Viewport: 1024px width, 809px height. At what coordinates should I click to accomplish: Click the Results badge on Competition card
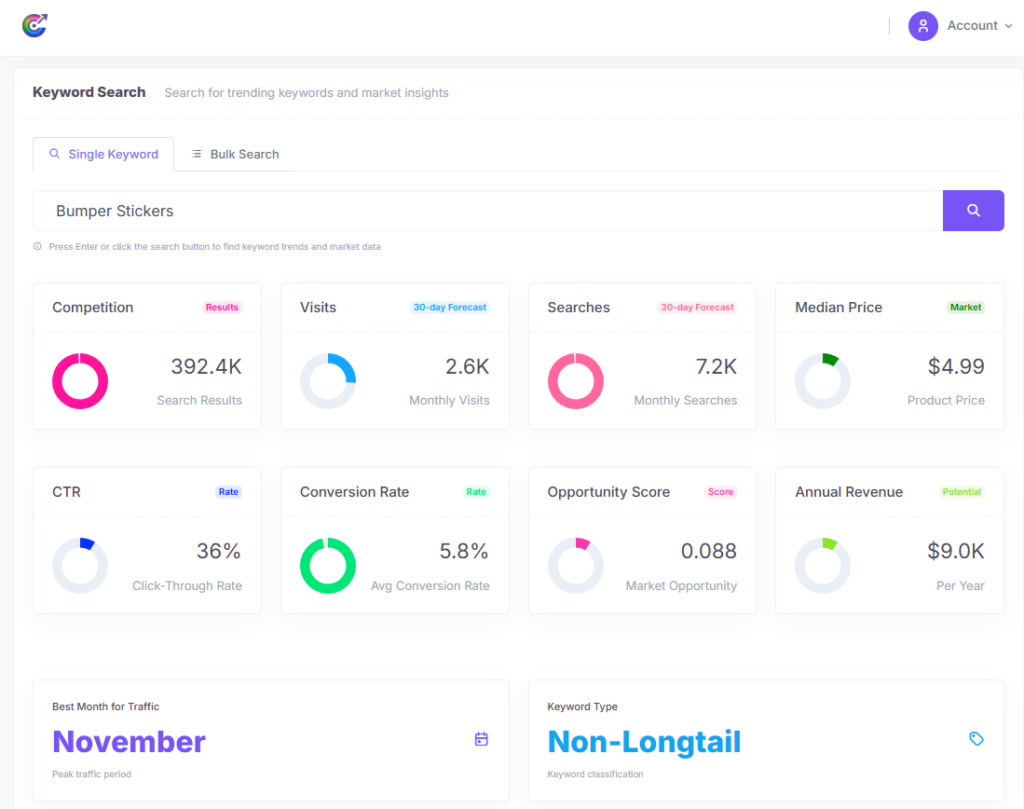point(222,308)
